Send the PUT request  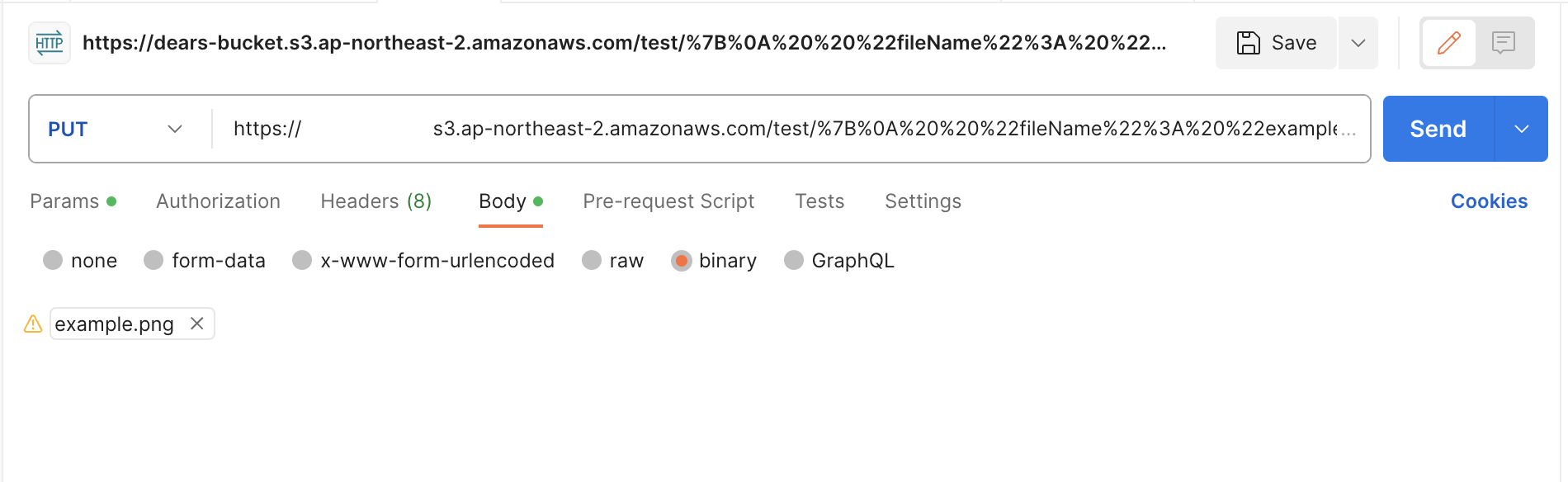coord(1438,129)
